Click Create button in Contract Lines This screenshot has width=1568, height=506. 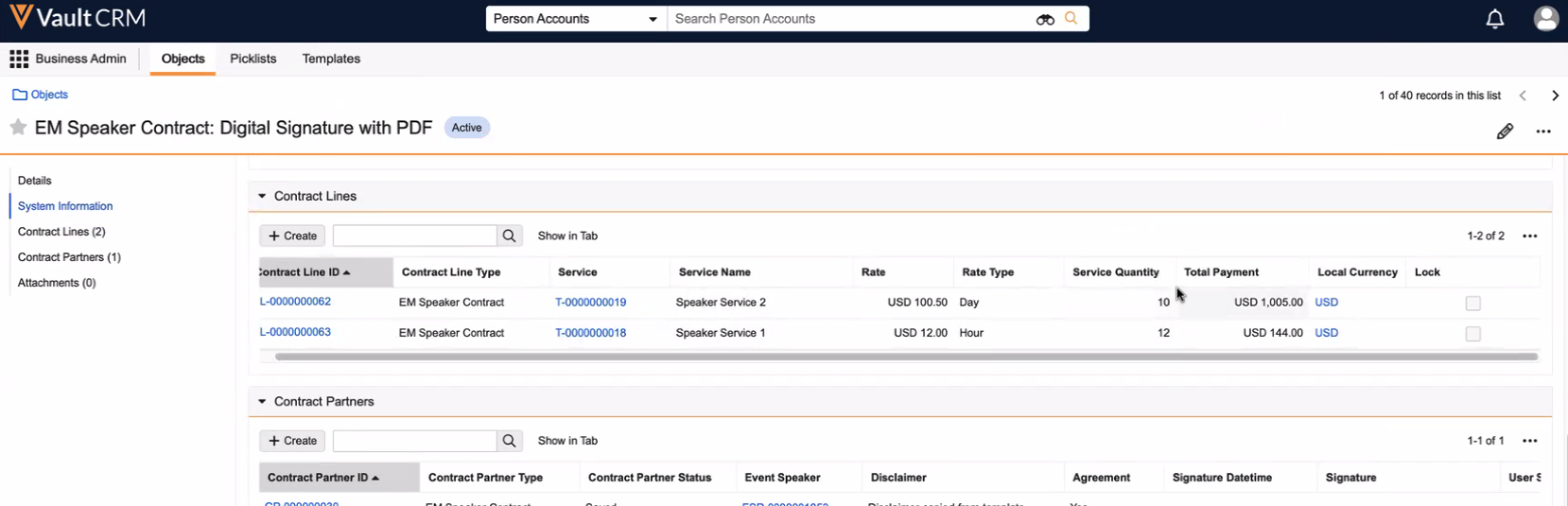[x=292, y=236]
